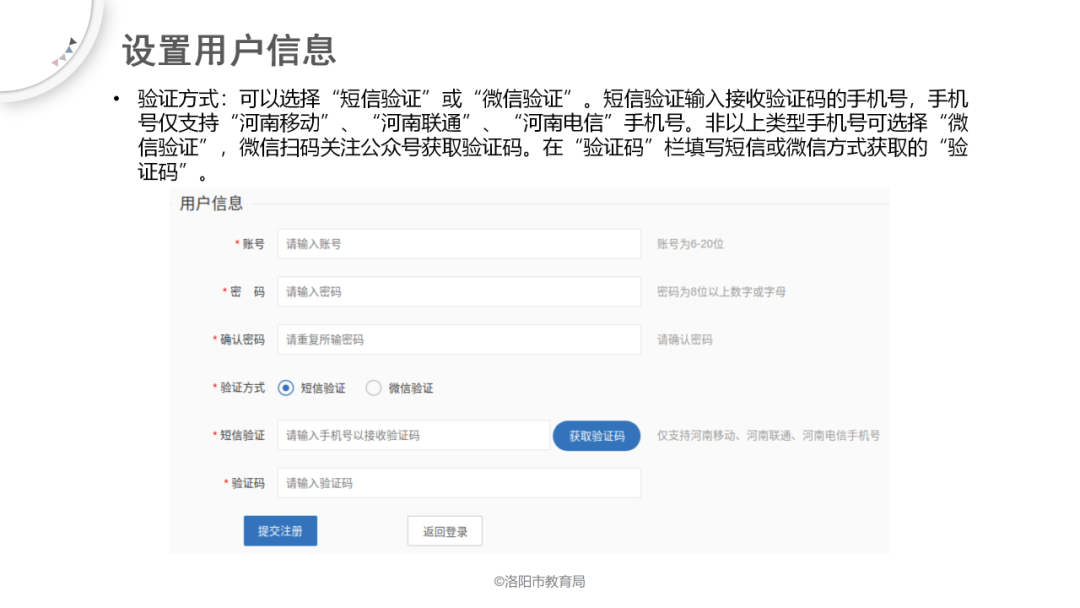The image size is (1080, 608).
Task: Select the 微信验证 radio button
Action: (x=374, y=387)
